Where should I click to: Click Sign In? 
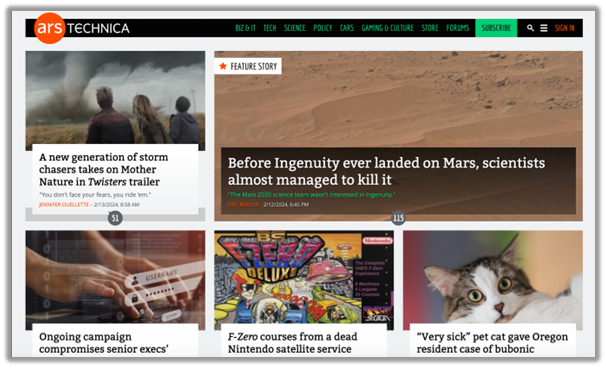coord(565,28)
